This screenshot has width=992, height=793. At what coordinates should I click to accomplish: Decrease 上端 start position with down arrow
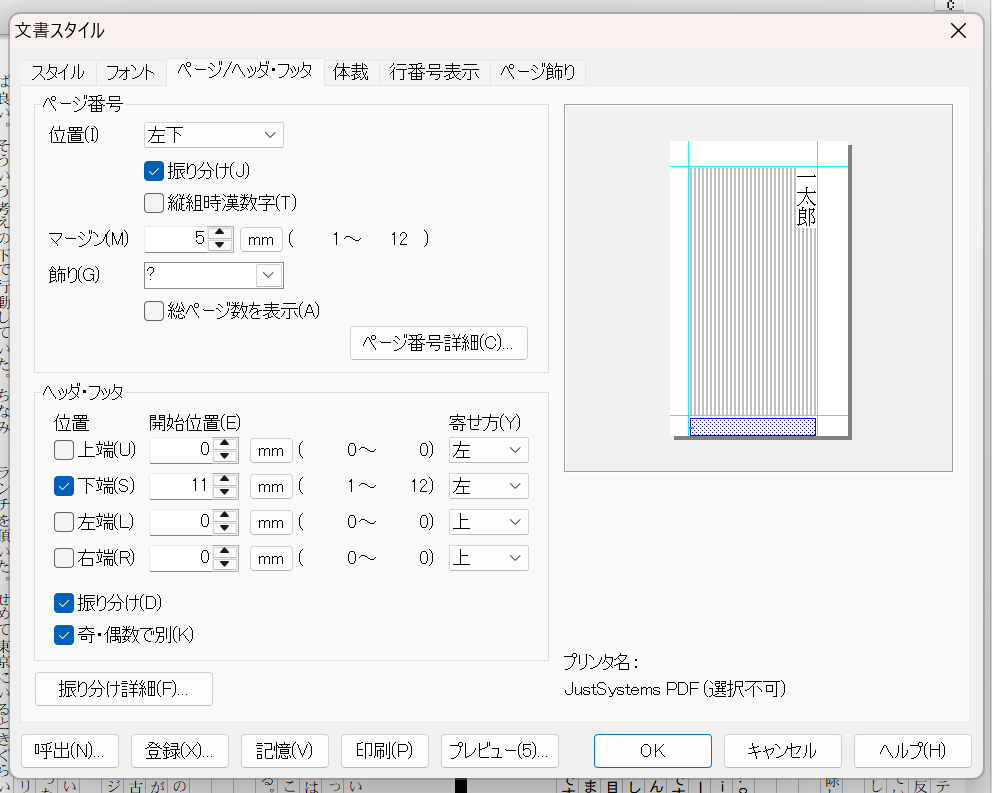pos(226,457)
